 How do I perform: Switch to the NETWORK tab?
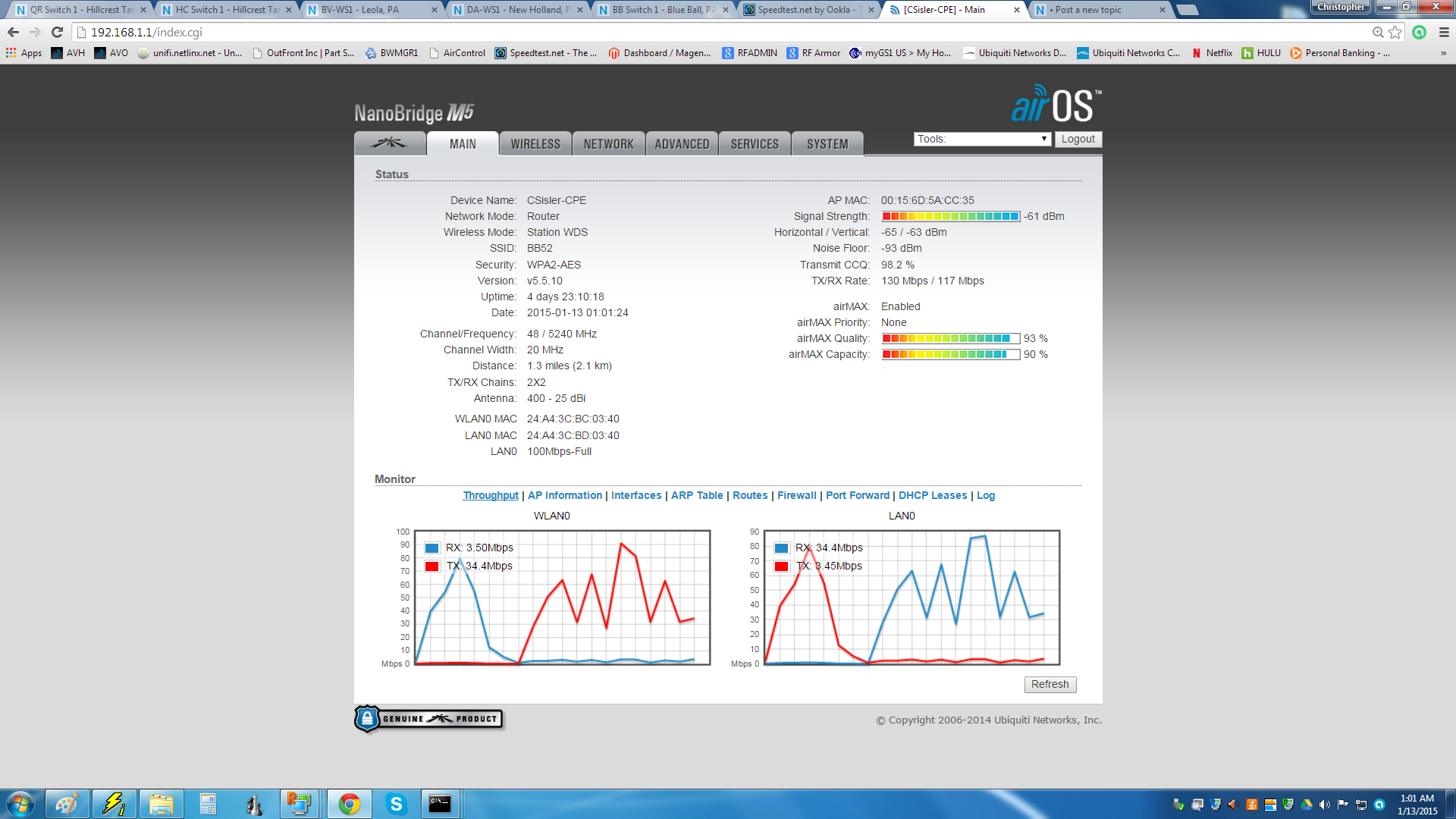pyautogui.click(x=608, y=143)
